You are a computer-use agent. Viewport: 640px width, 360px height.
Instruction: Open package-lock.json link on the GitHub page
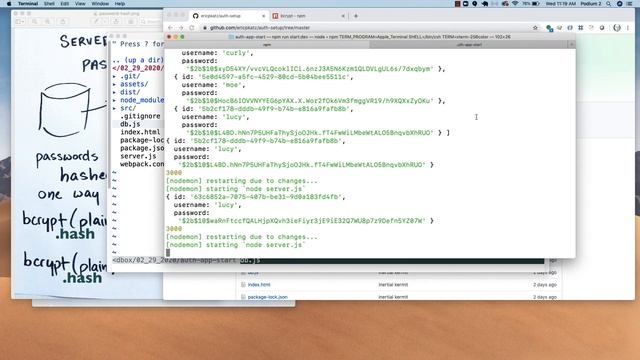click(x=267, y=297)
